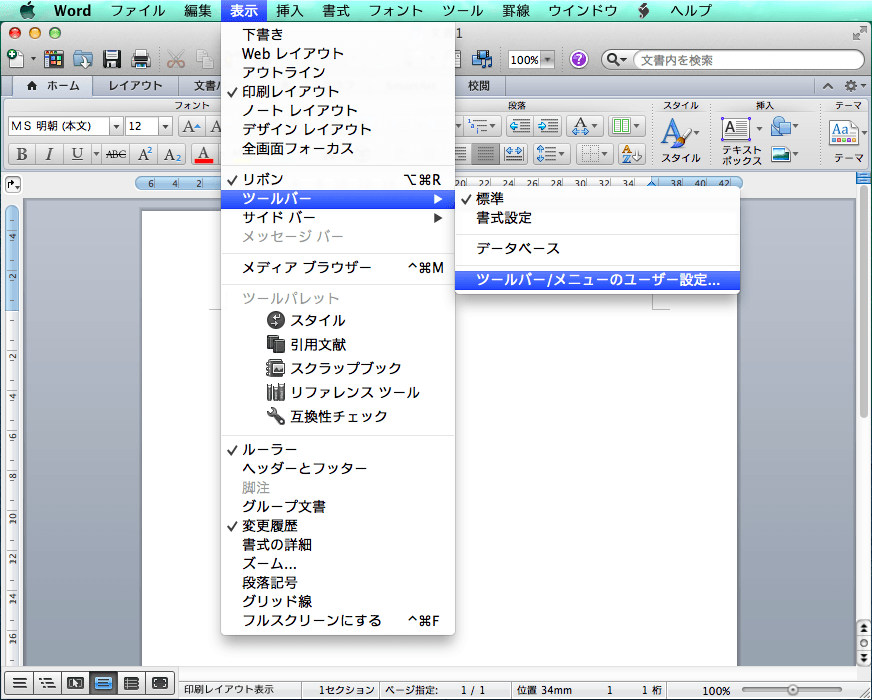Click the tab stop selector button
The width and height of the screenshot is (872, 700).
(13, 184)
